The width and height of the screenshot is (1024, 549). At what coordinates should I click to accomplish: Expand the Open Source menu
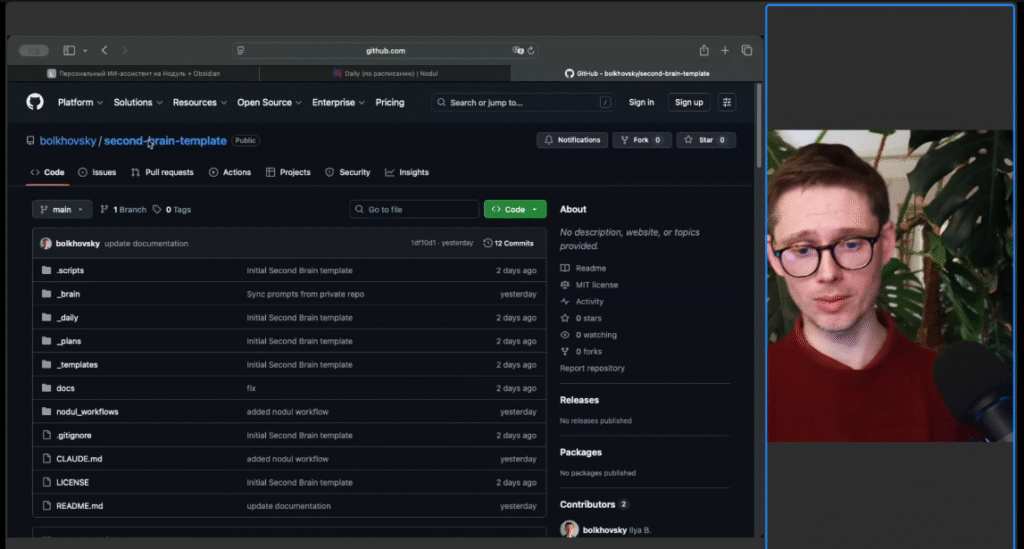coord(269,102)
